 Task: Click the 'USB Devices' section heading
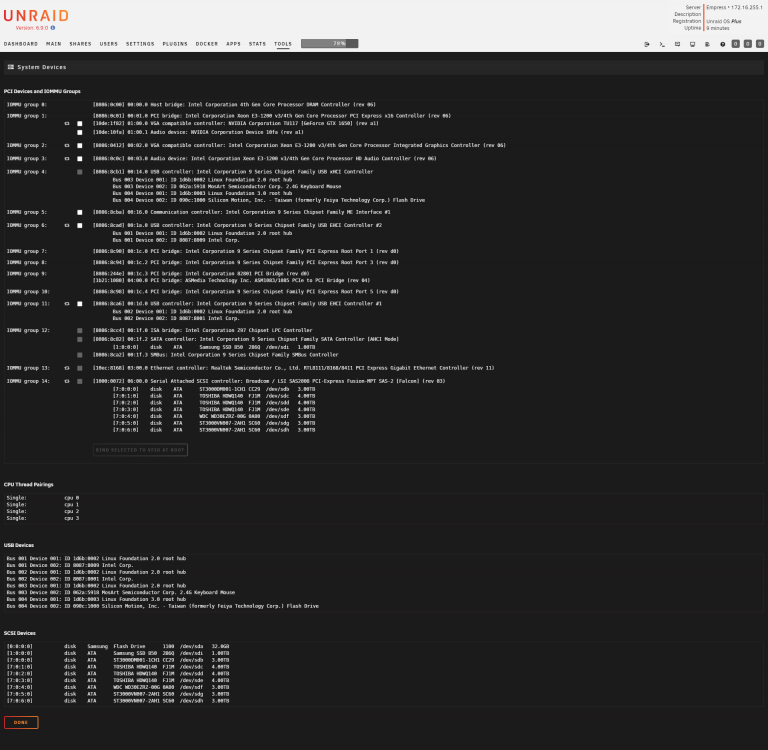click(x=19, y=545)
